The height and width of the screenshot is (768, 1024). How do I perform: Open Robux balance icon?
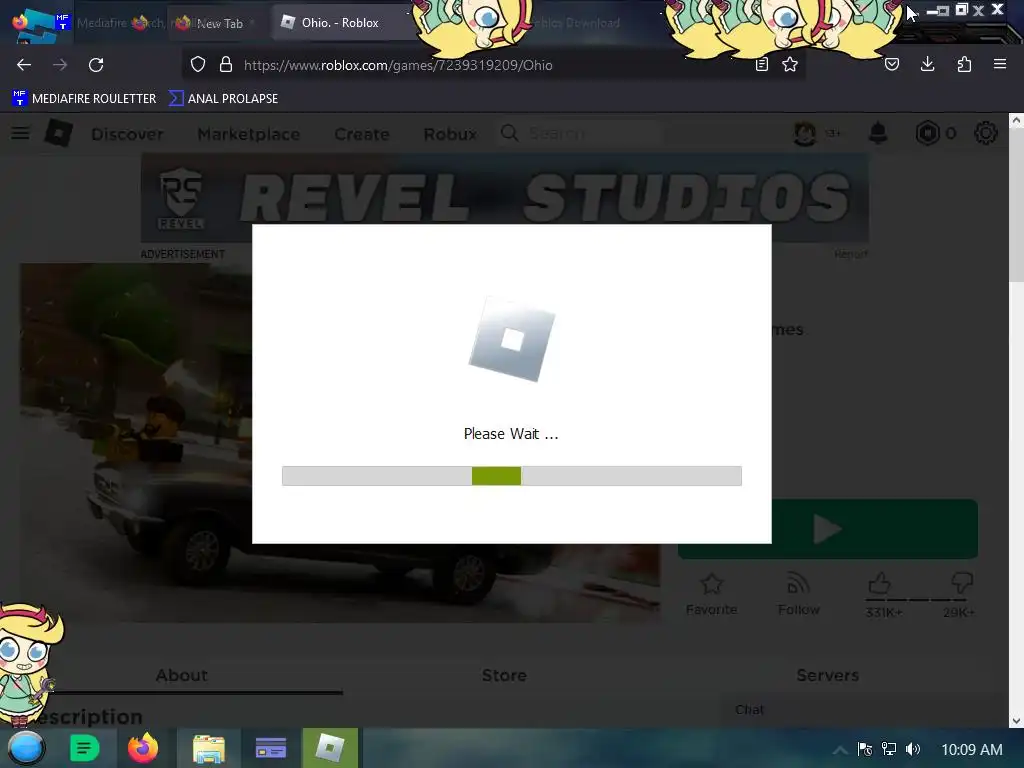[x=927, y=133]
